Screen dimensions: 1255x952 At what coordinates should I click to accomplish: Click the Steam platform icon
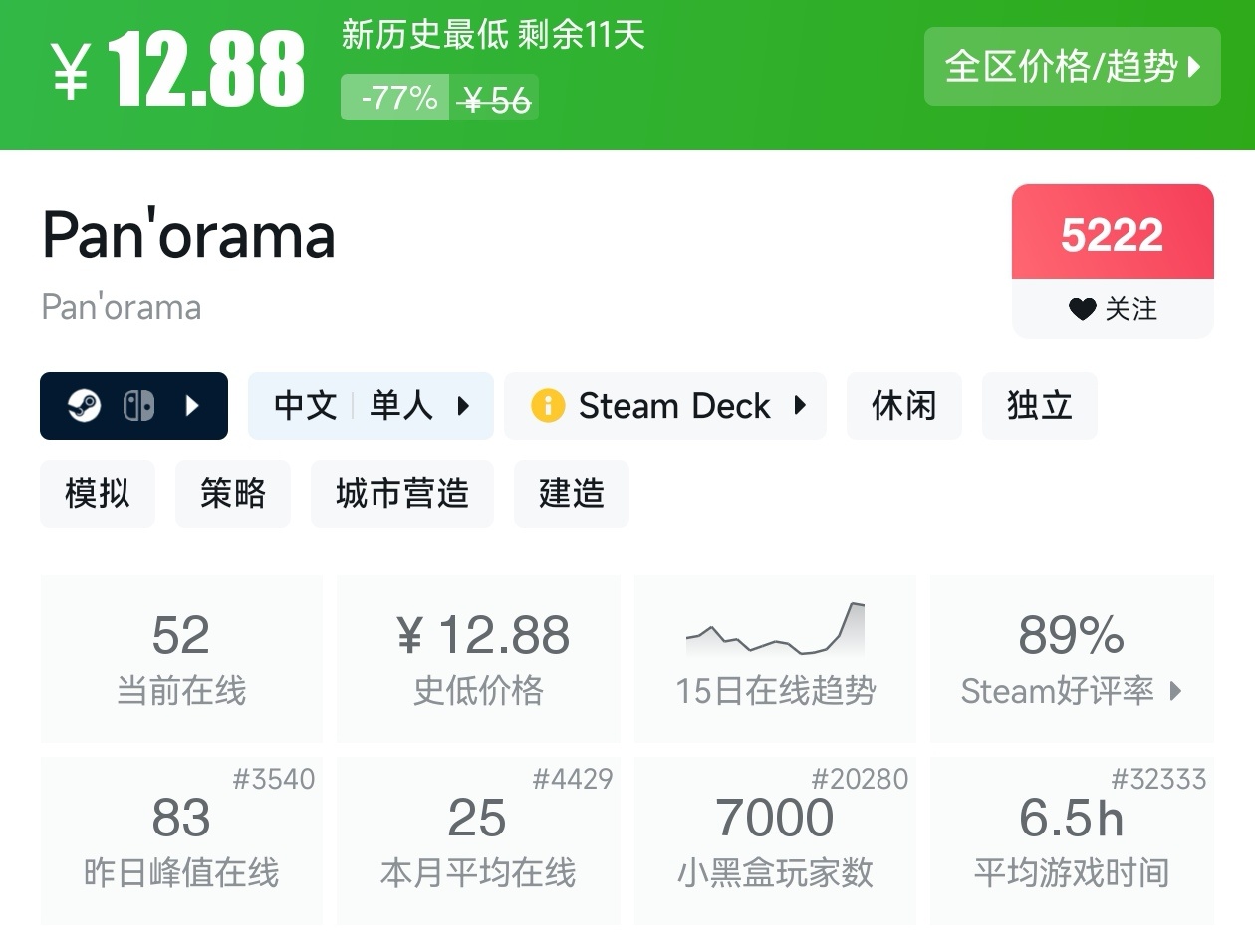(x=84, y=406)
